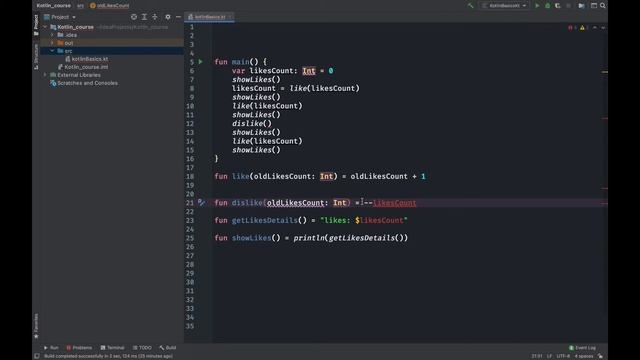Click the select opened file target icon
This screenshot has height=360, width=640.
click(x=134, y=17)
